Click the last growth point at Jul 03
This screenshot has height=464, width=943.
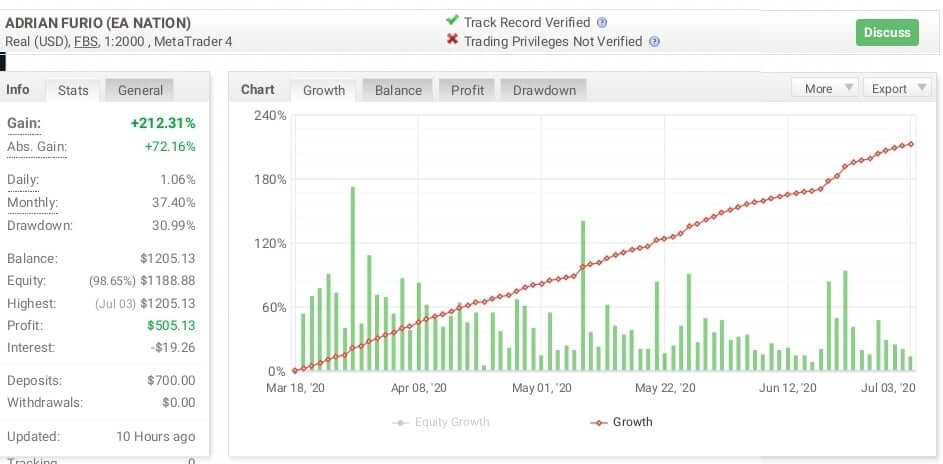[910, 144]
